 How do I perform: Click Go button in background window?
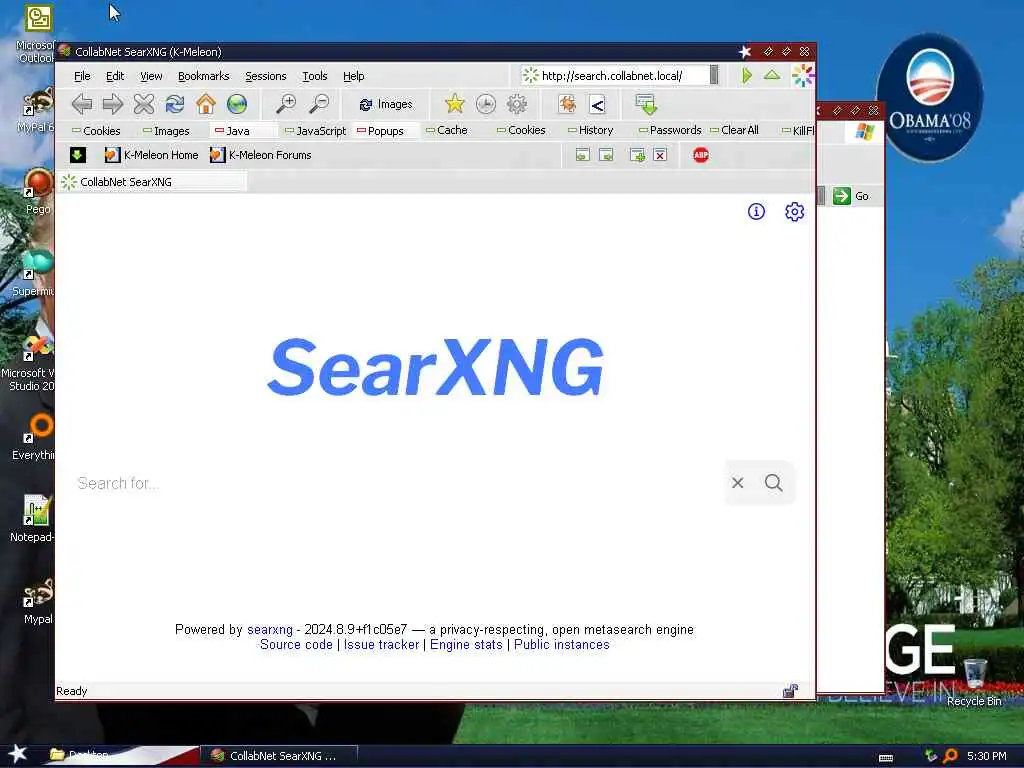coord(851,196)
